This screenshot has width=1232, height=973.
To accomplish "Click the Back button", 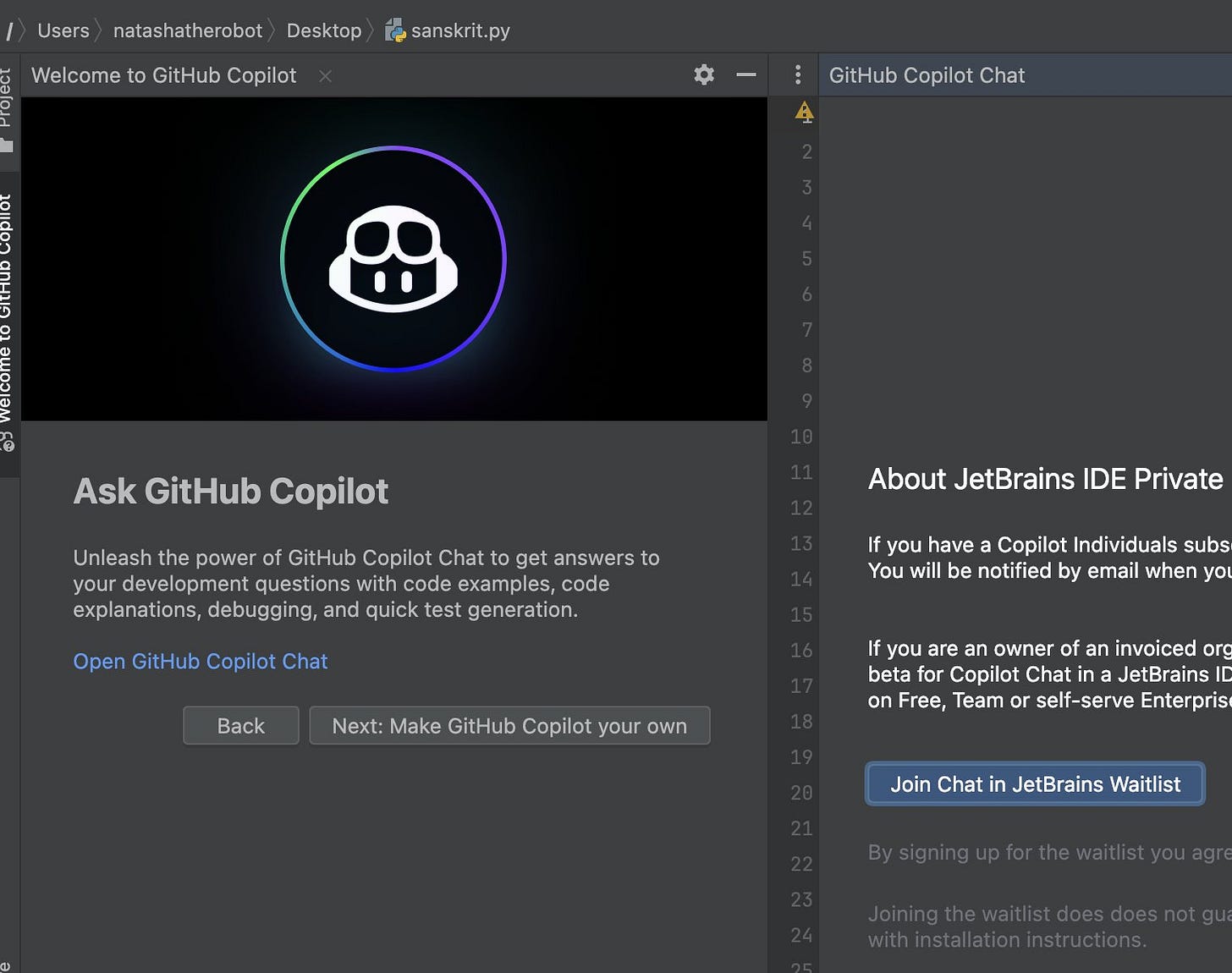I will (241, 726).
